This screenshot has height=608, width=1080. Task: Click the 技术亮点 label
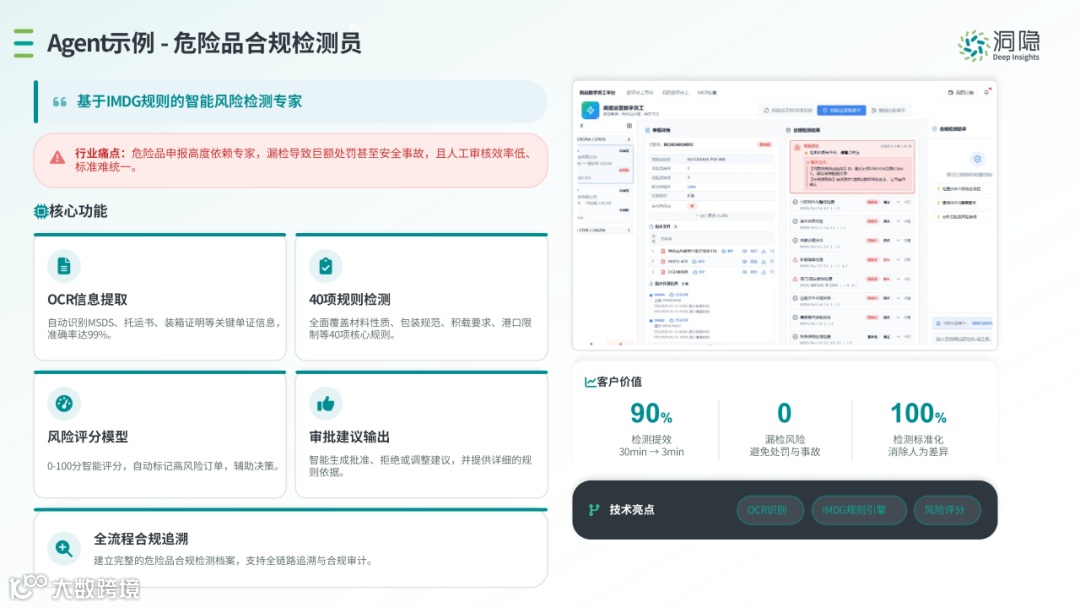click(x=632, y=510)
